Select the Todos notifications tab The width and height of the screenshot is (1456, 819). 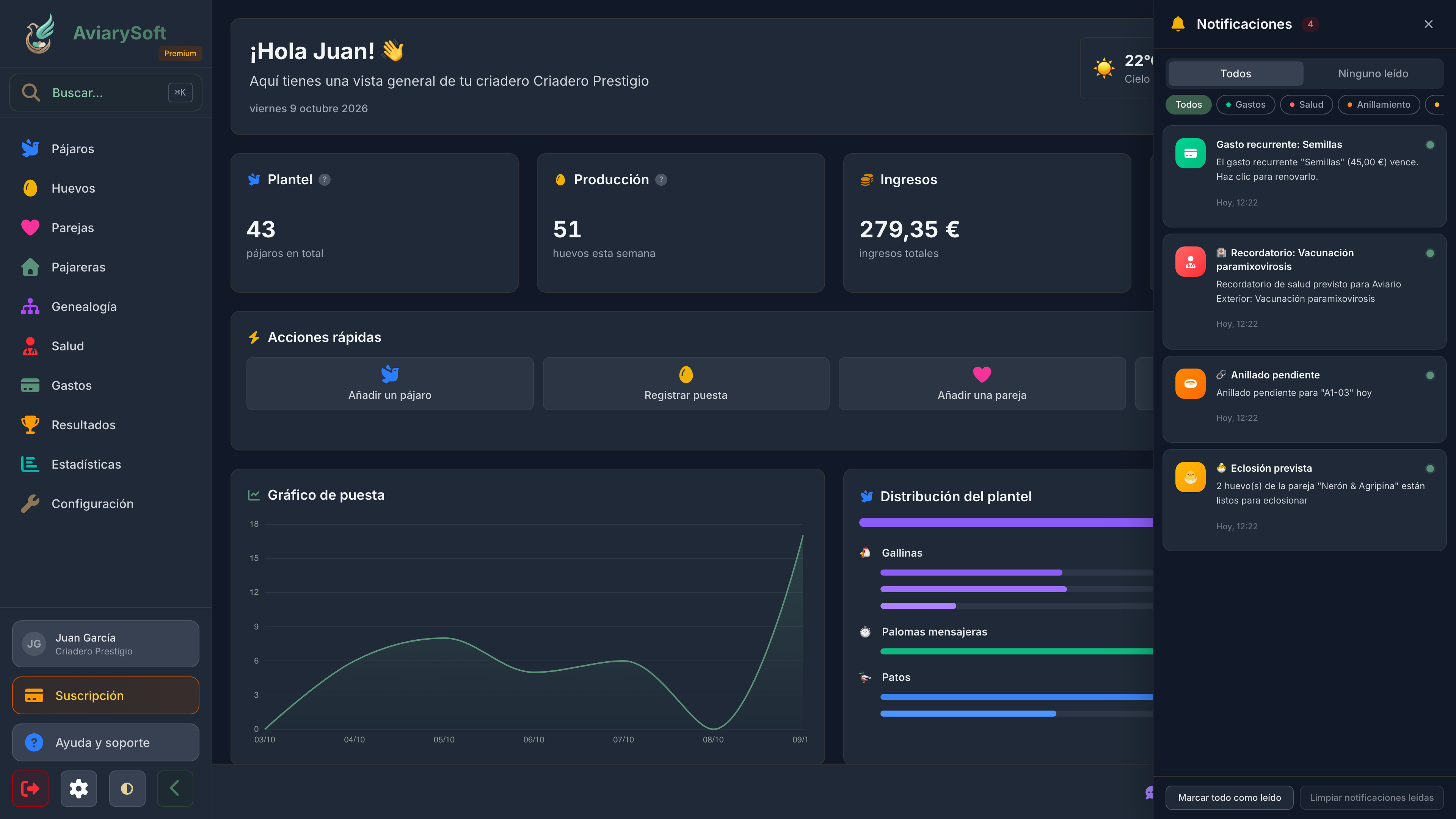tap(1236, 74)
